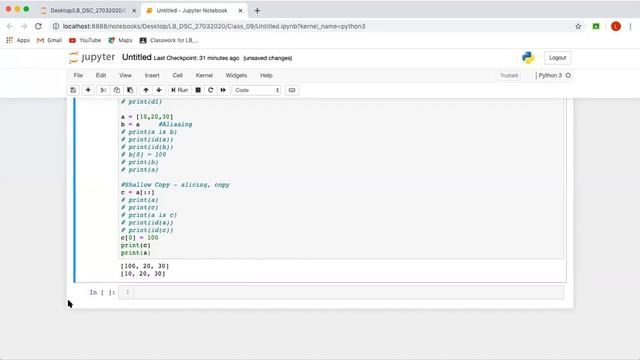Screen dimensions: 640x360
Task: Open the command palette keyboard icon
Action: [292, 90]
